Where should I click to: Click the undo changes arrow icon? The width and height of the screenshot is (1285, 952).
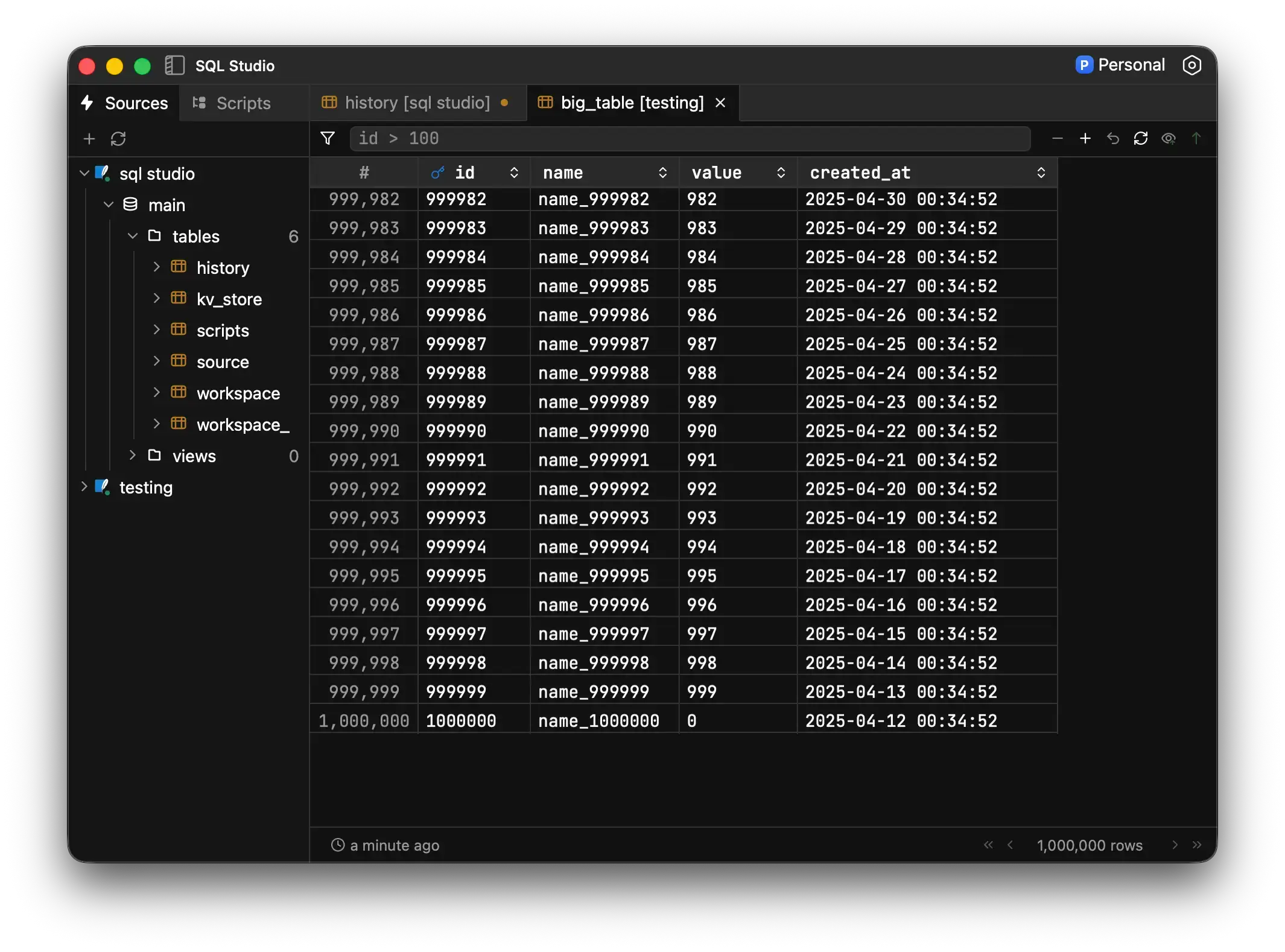(x=1112, y=139)
